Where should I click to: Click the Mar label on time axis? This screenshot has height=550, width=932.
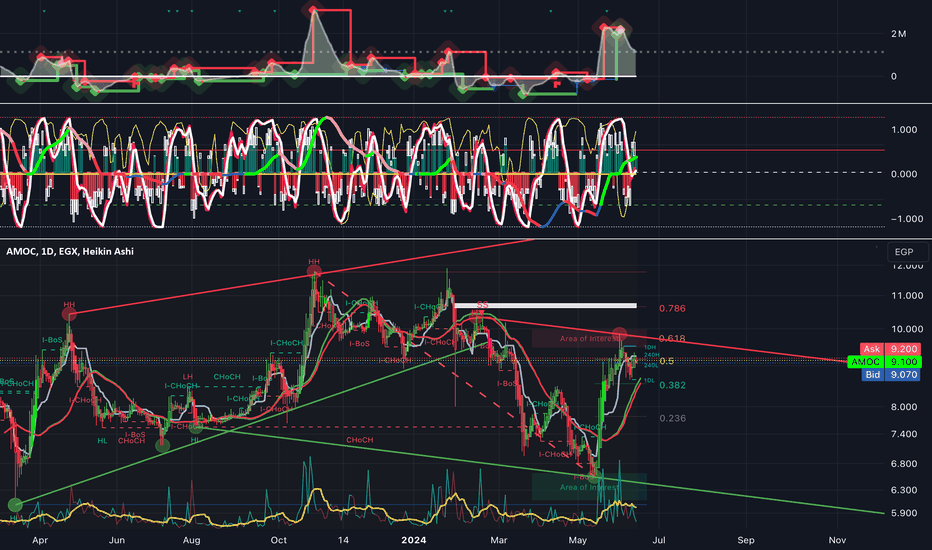click(x=498, y=540)
